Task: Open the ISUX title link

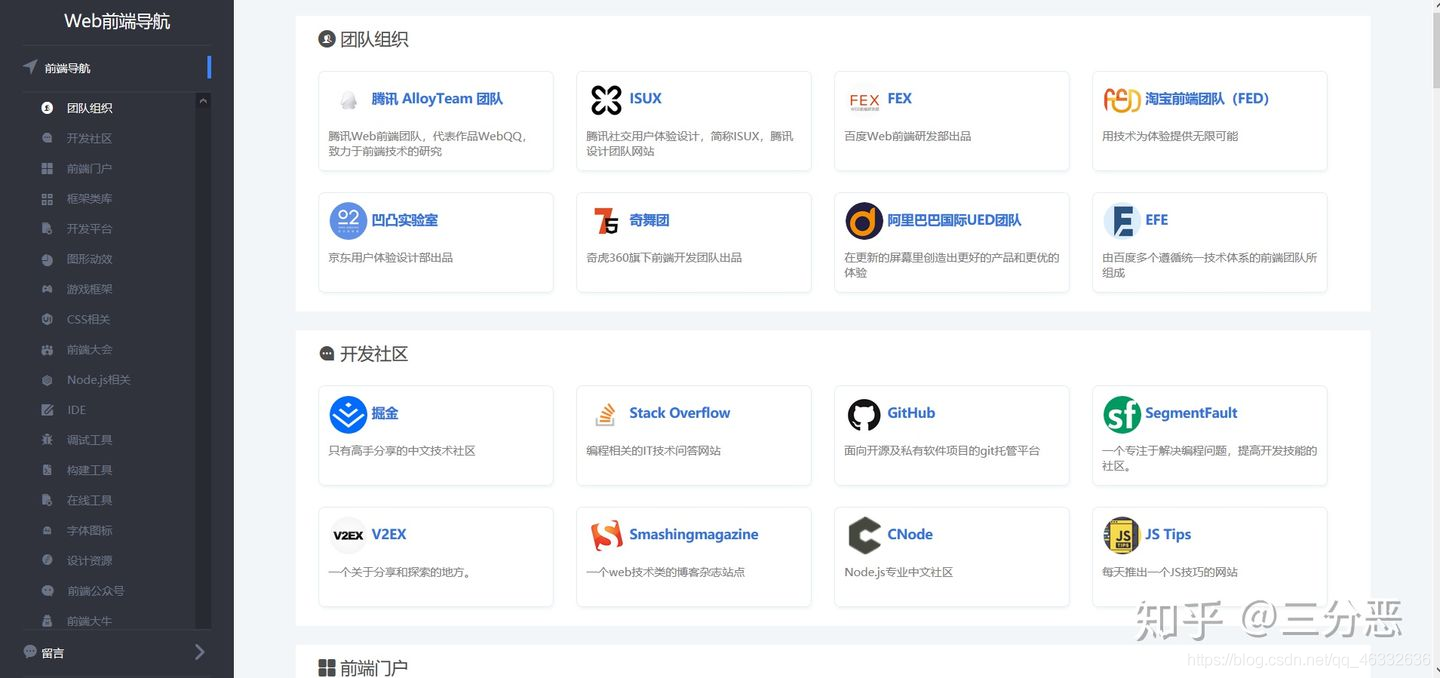Action: (x=645, y=99)
